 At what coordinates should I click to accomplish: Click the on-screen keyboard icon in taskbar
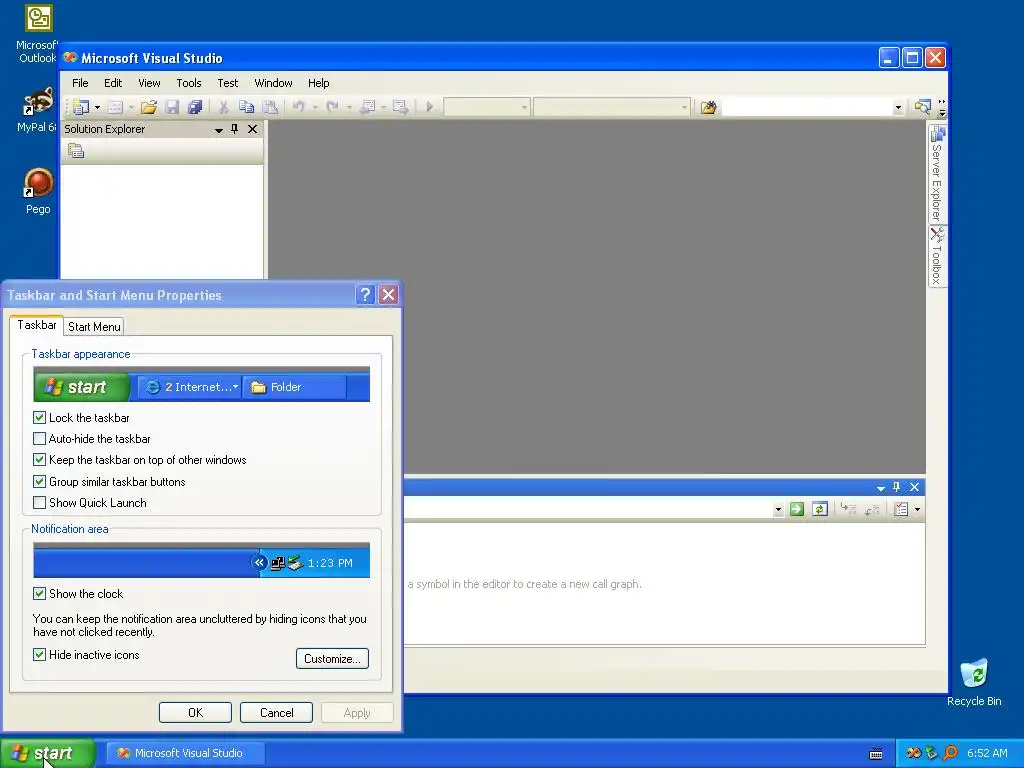876,754
